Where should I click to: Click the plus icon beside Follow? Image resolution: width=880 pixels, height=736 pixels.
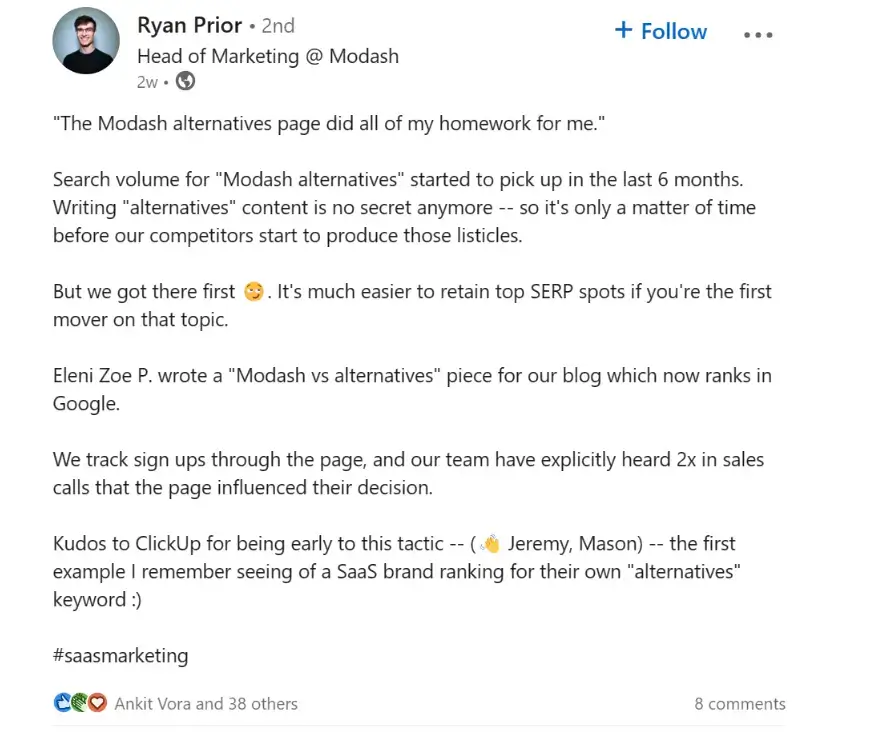pyautogui.click(x=625, y=31)
